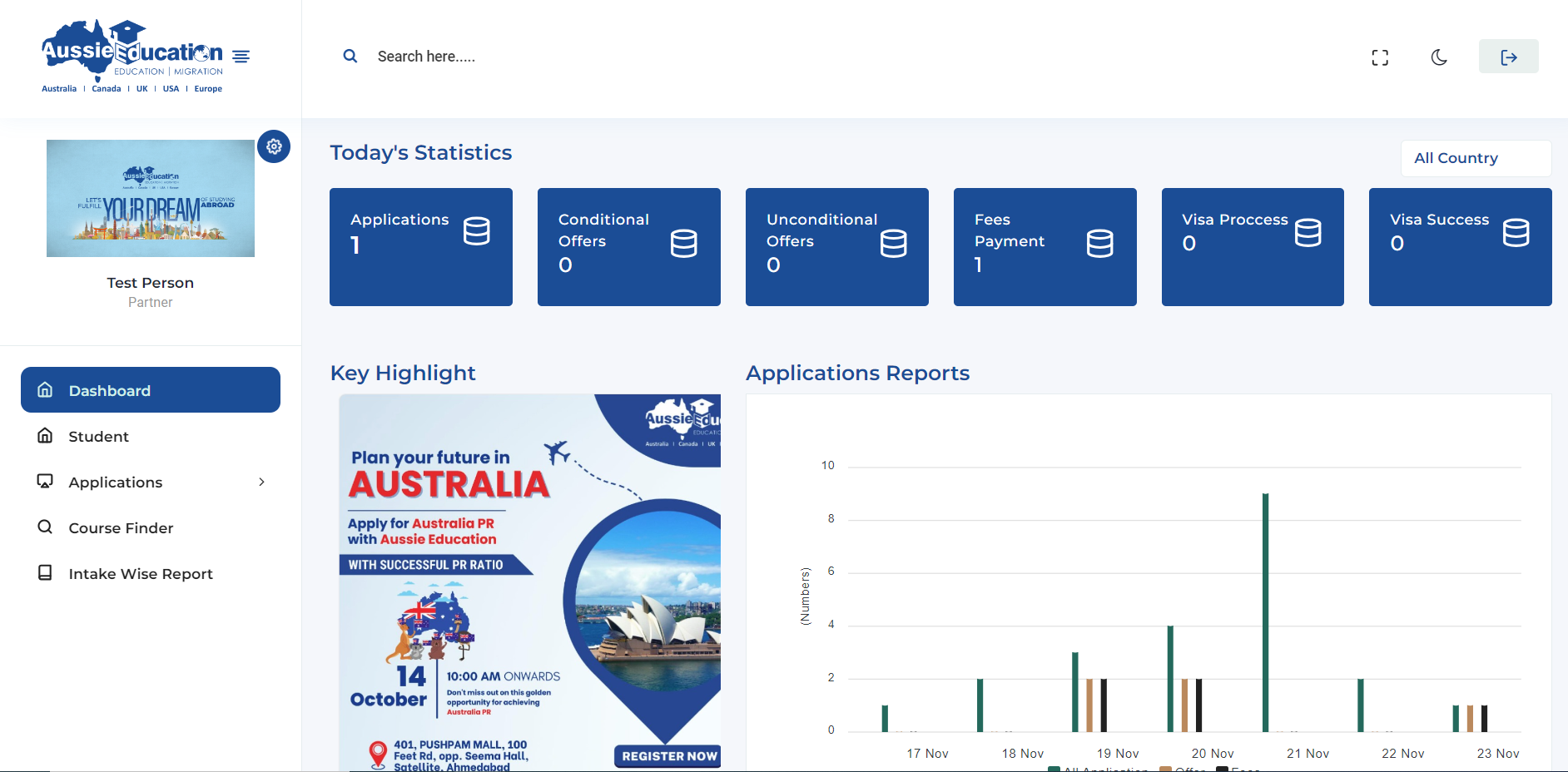Viewport: 1568px width, 772px height.
Task: Click the fullscreen expand icon
Action: pos(1380,57)
